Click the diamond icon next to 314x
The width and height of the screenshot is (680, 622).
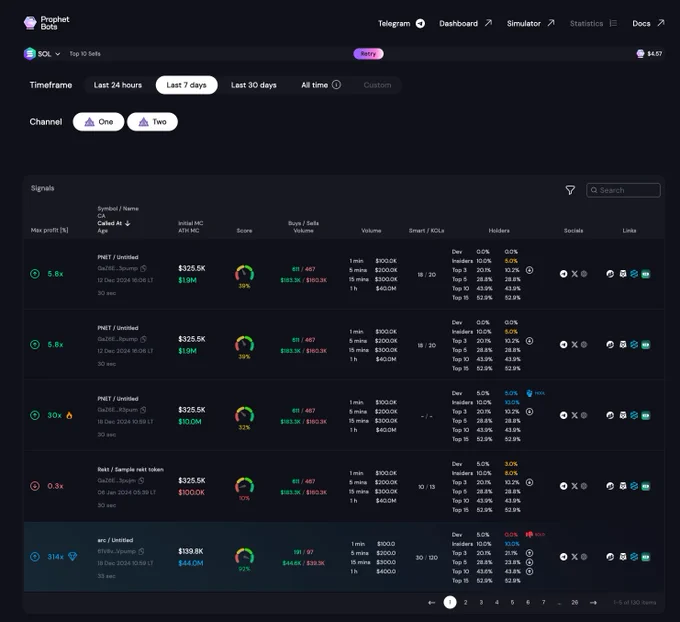click(x=72, y=556)
